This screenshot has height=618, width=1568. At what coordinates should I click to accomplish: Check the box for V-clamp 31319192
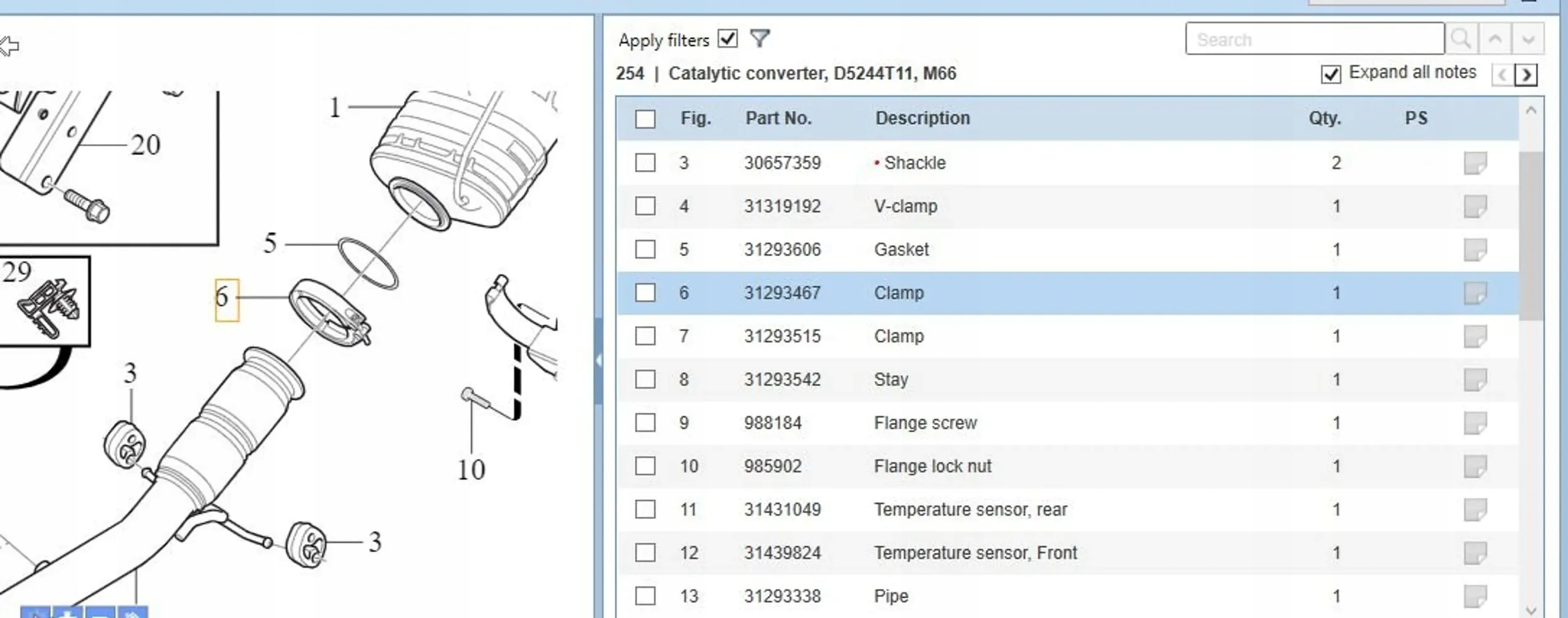(645, 206)
